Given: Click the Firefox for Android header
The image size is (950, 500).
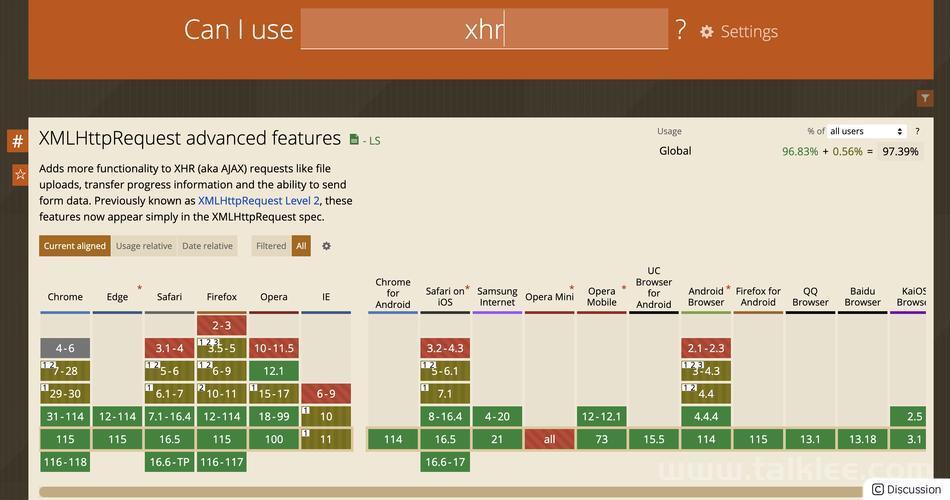Looking at the screenshot, I should (758, 296).
